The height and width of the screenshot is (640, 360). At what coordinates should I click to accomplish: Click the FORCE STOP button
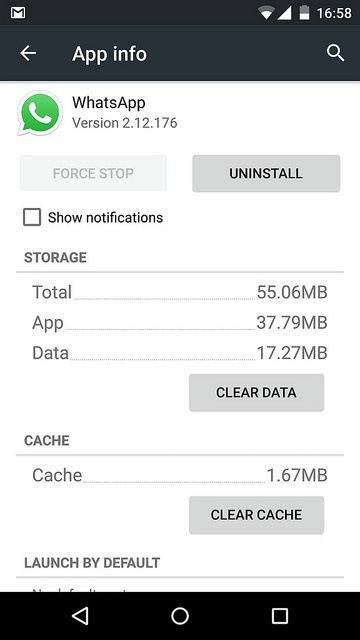pos(93,173)
